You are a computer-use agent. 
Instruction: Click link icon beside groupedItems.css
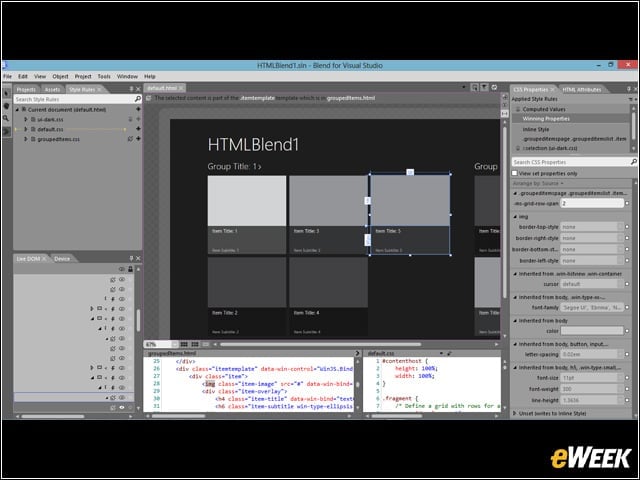point(131,139)
